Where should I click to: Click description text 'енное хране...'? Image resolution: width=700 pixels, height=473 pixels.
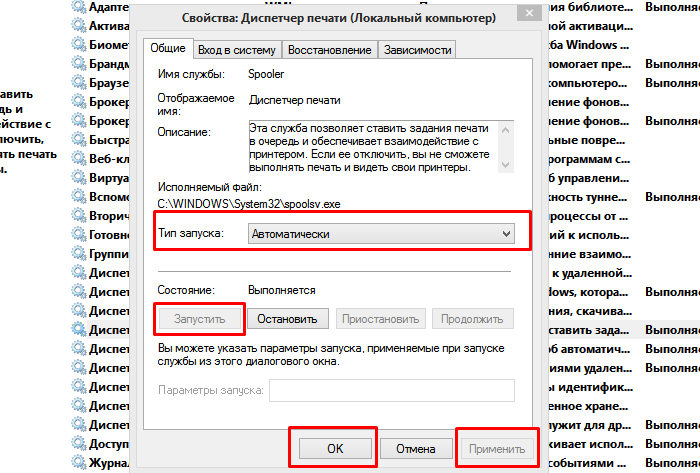coord(589,406)
